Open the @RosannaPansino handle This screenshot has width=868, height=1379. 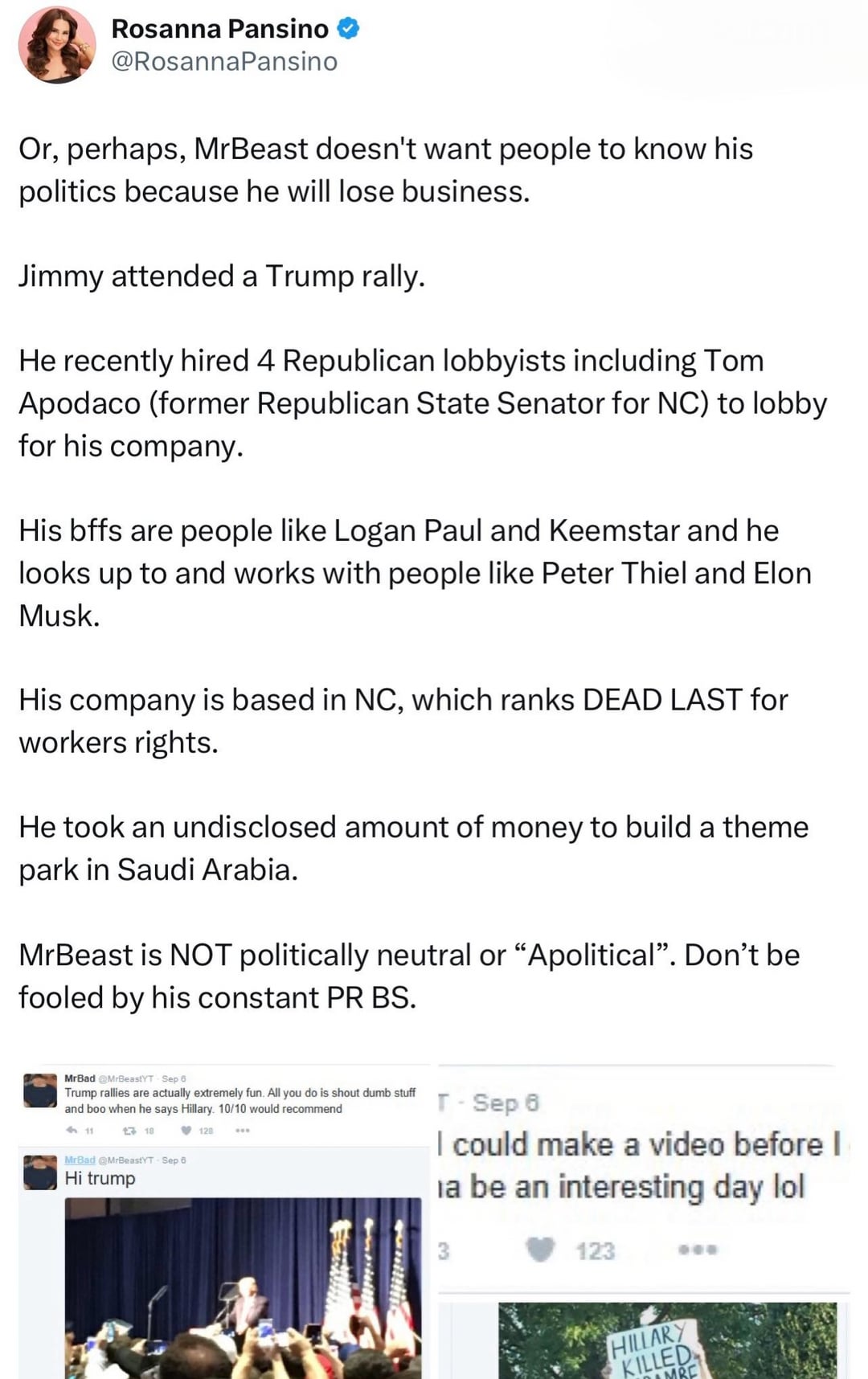224,62
